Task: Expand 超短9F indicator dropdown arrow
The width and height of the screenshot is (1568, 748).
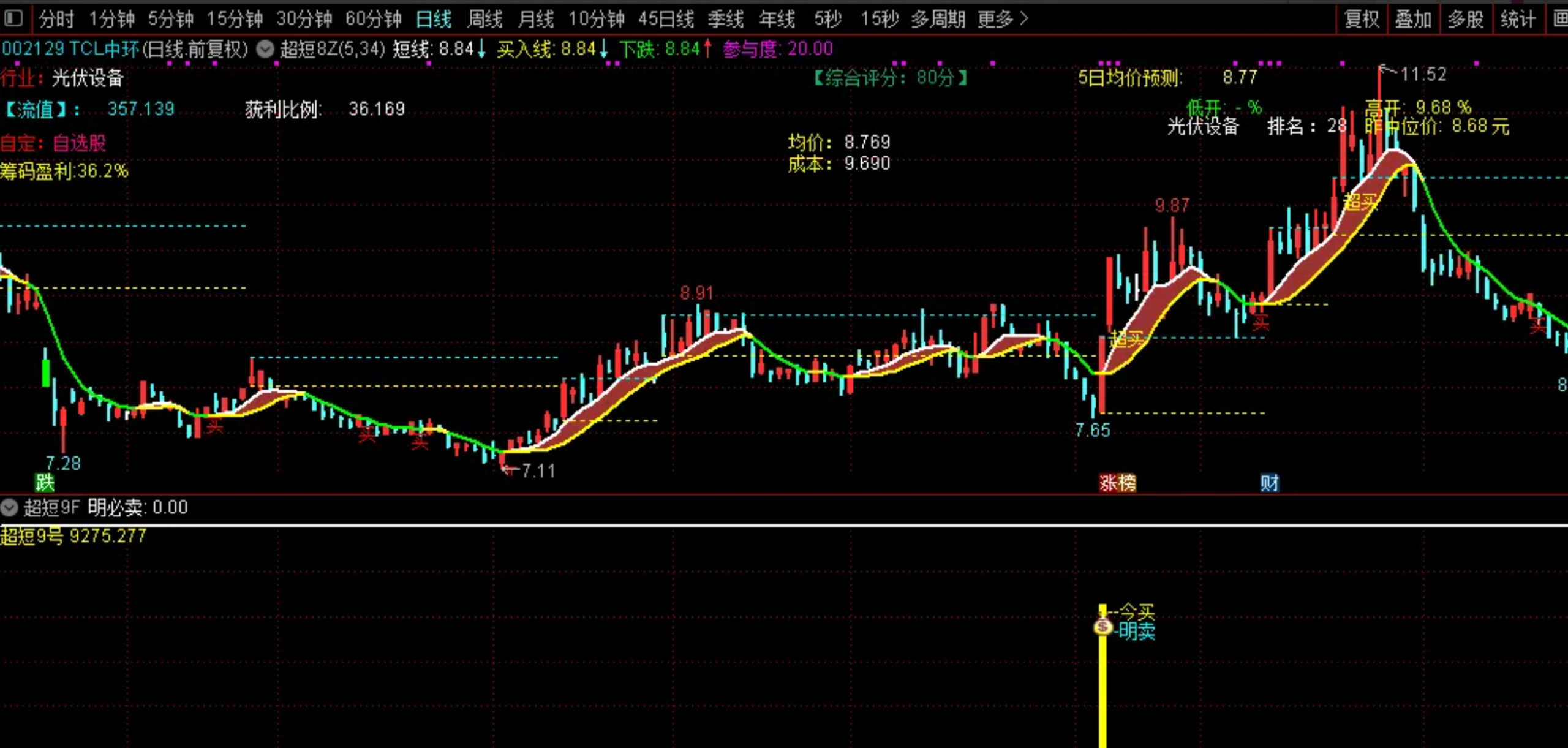Action: (10, 507)
